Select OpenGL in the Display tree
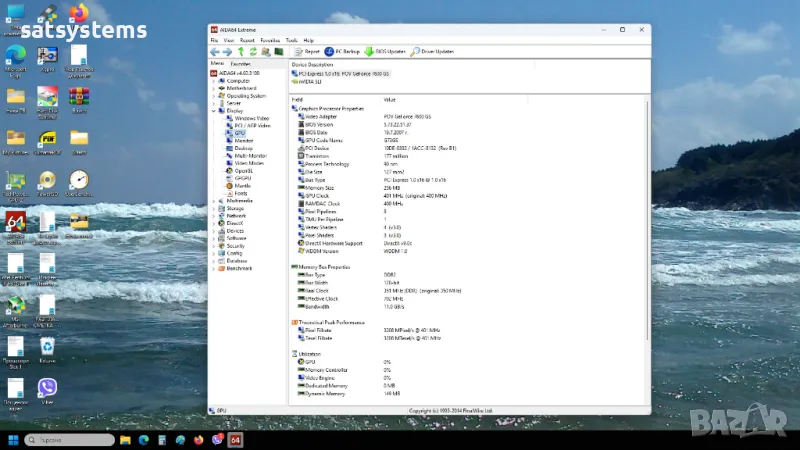This screenshot has height=450, width=800. 241,171
